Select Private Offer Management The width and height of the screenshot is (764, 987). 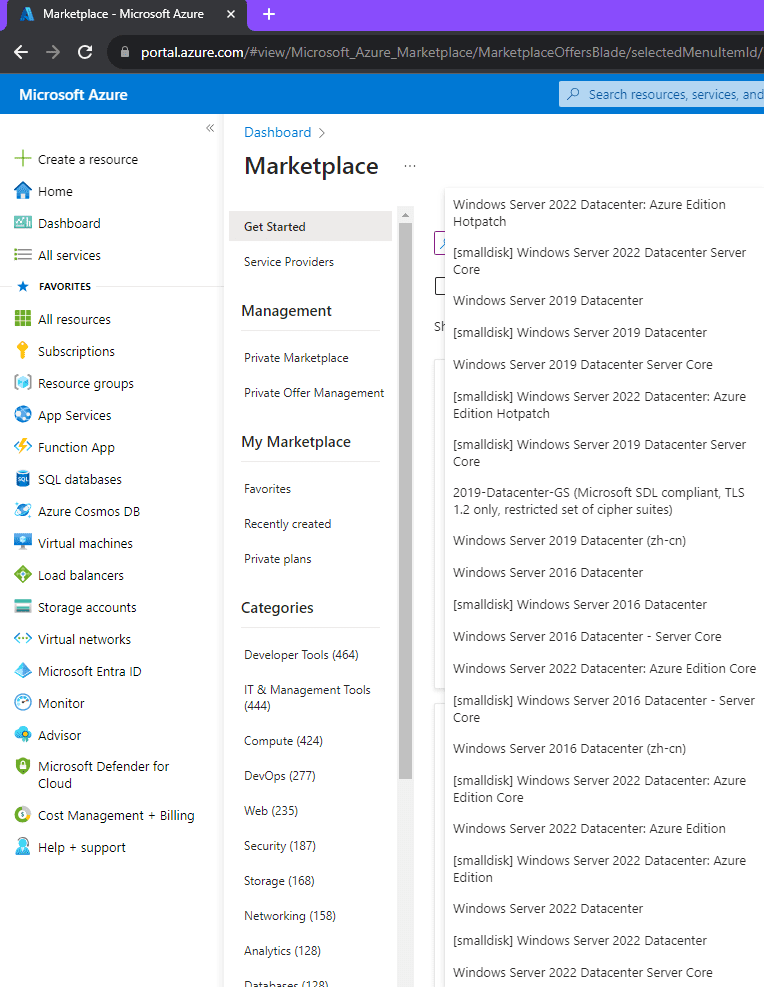tap(314, 393)
